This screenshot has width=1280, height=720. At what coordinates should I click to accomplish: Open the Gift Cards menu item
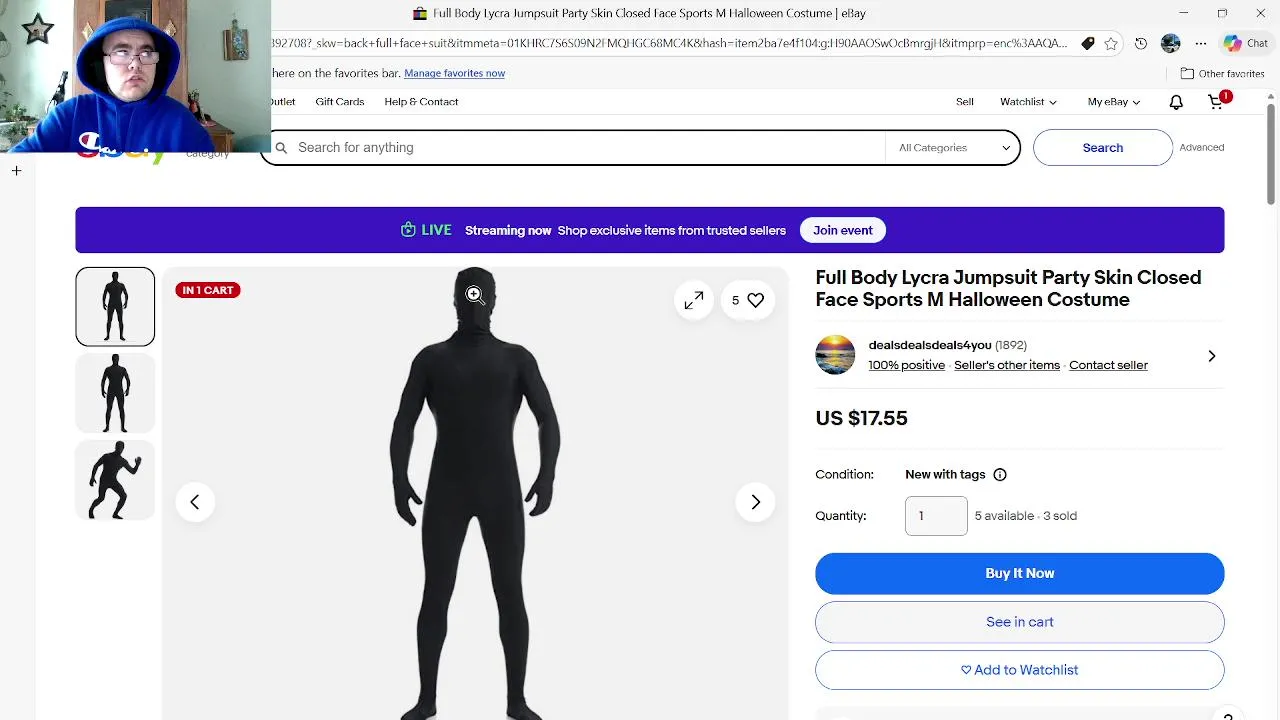(339, 102)
